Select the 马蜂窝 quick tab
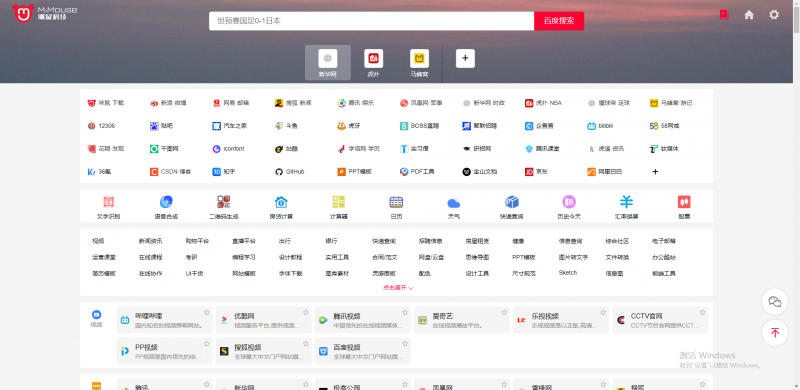The width and height of the screenshot is (800, 390). [419, 63]
